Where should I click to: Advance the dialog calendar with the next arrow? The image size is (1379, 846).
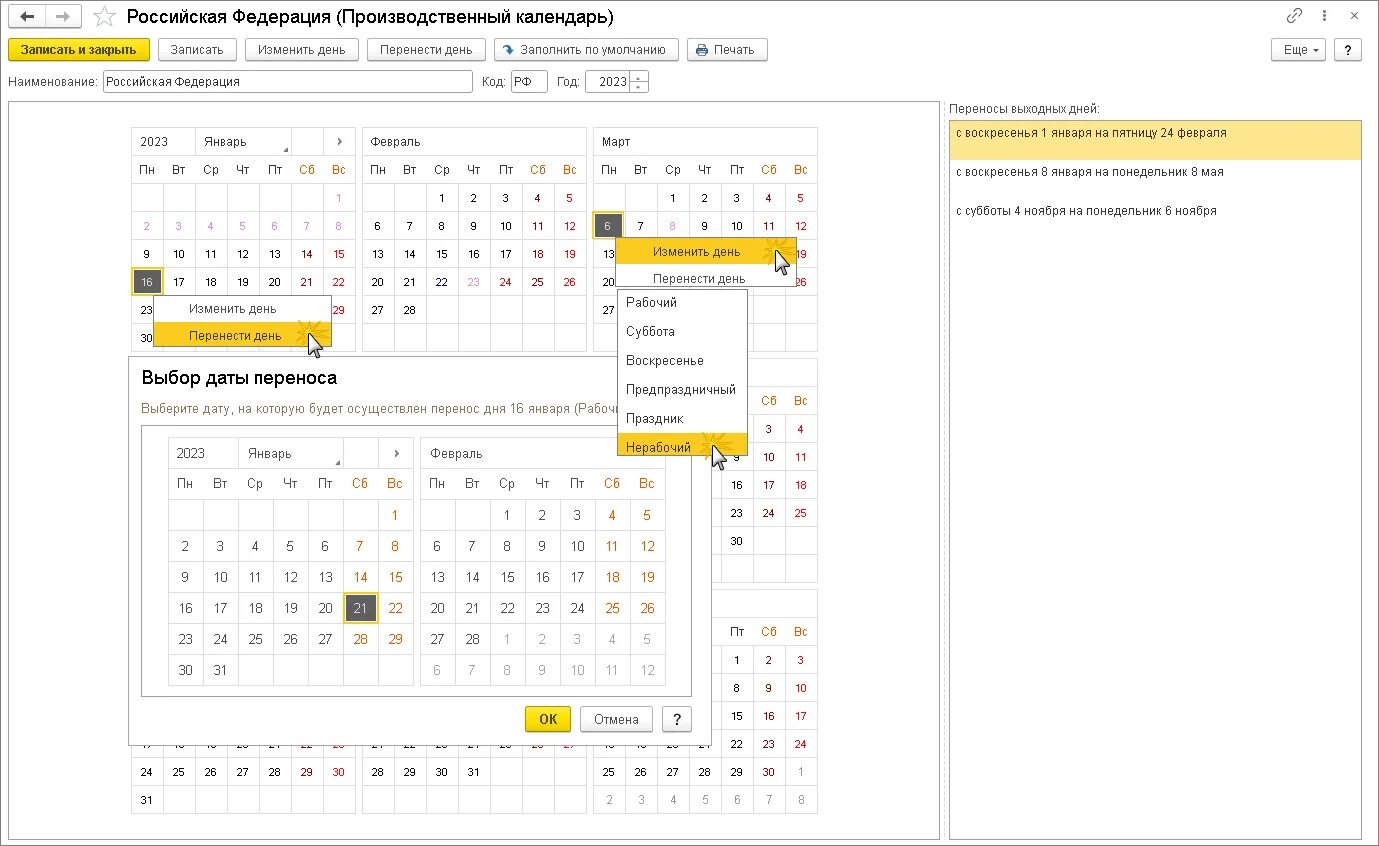pyautogui.click(x=396, y=453)
